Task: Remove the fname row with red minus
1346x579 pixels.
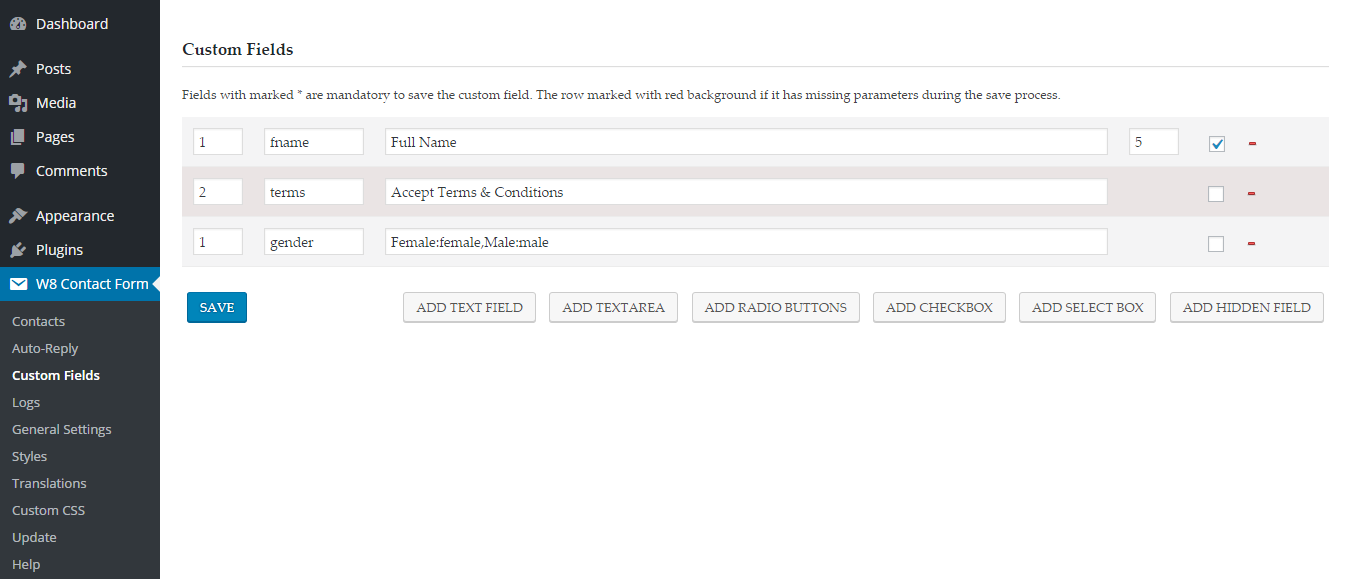Action: point(1252,143)
